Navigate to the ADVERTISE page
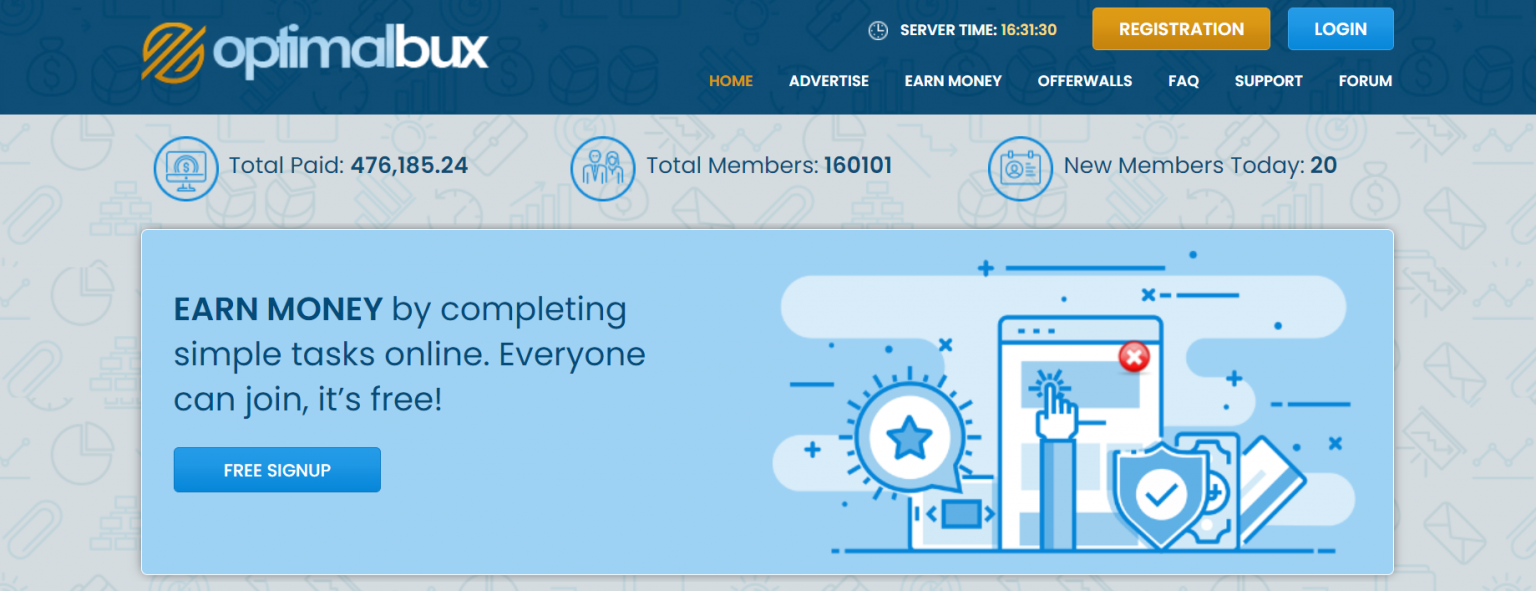 pos(829,81)
